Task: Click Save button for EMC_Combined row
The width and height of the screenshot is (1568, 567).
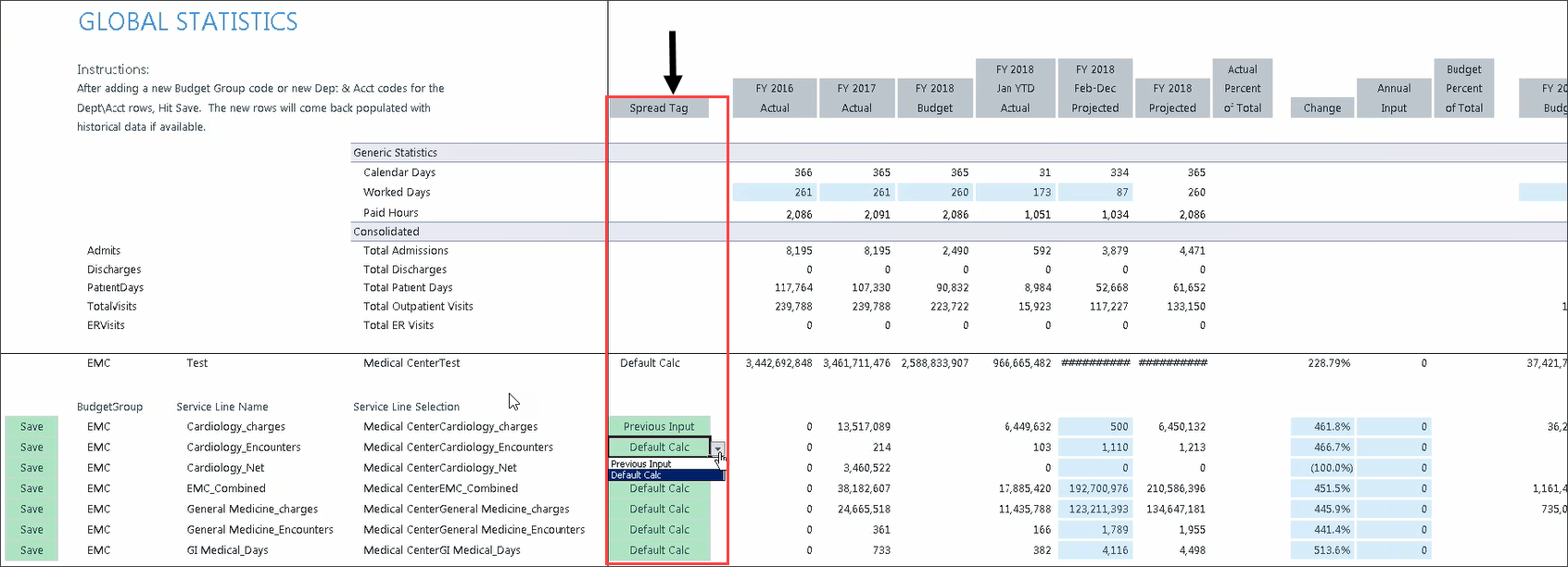Action: tap(32, 488)
